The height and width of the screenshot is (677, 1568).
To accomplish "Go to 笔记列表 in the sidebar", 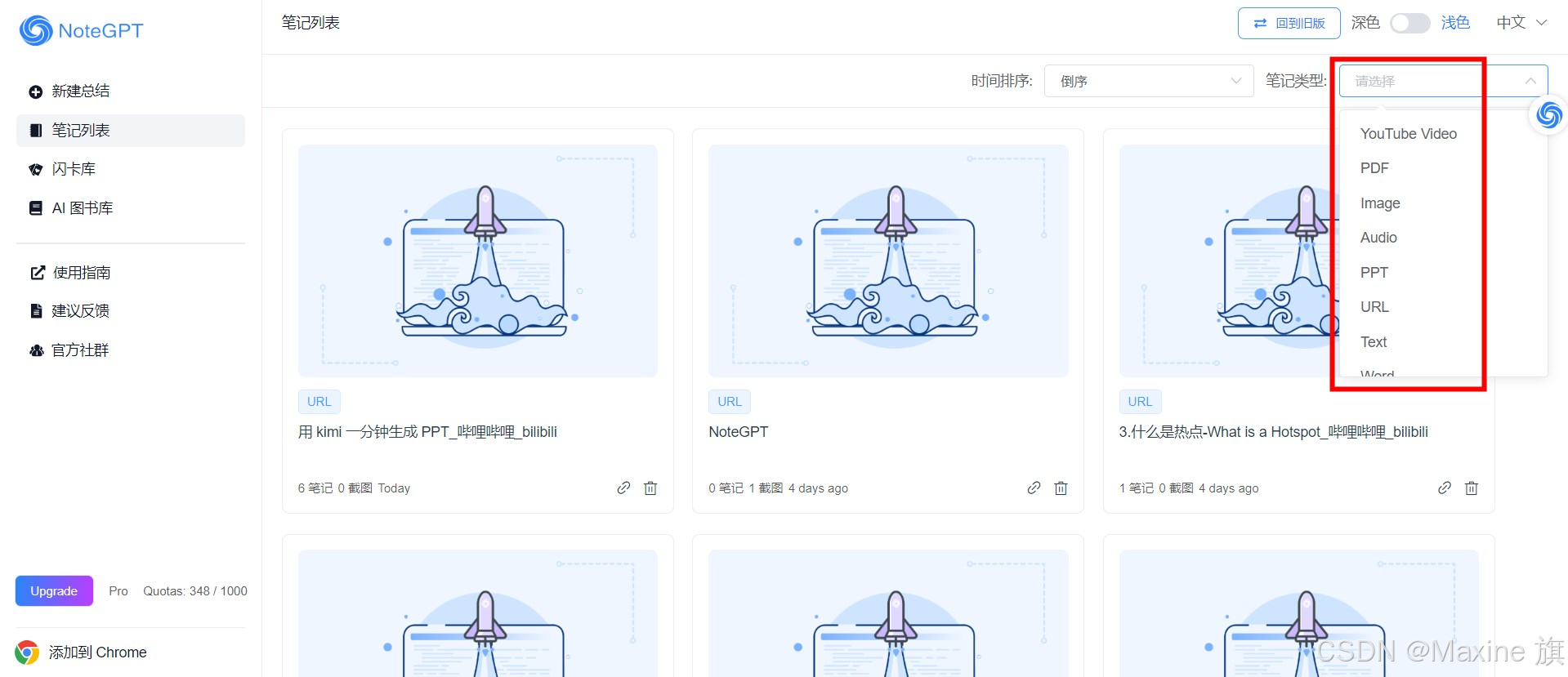I will tap(131, 131).
